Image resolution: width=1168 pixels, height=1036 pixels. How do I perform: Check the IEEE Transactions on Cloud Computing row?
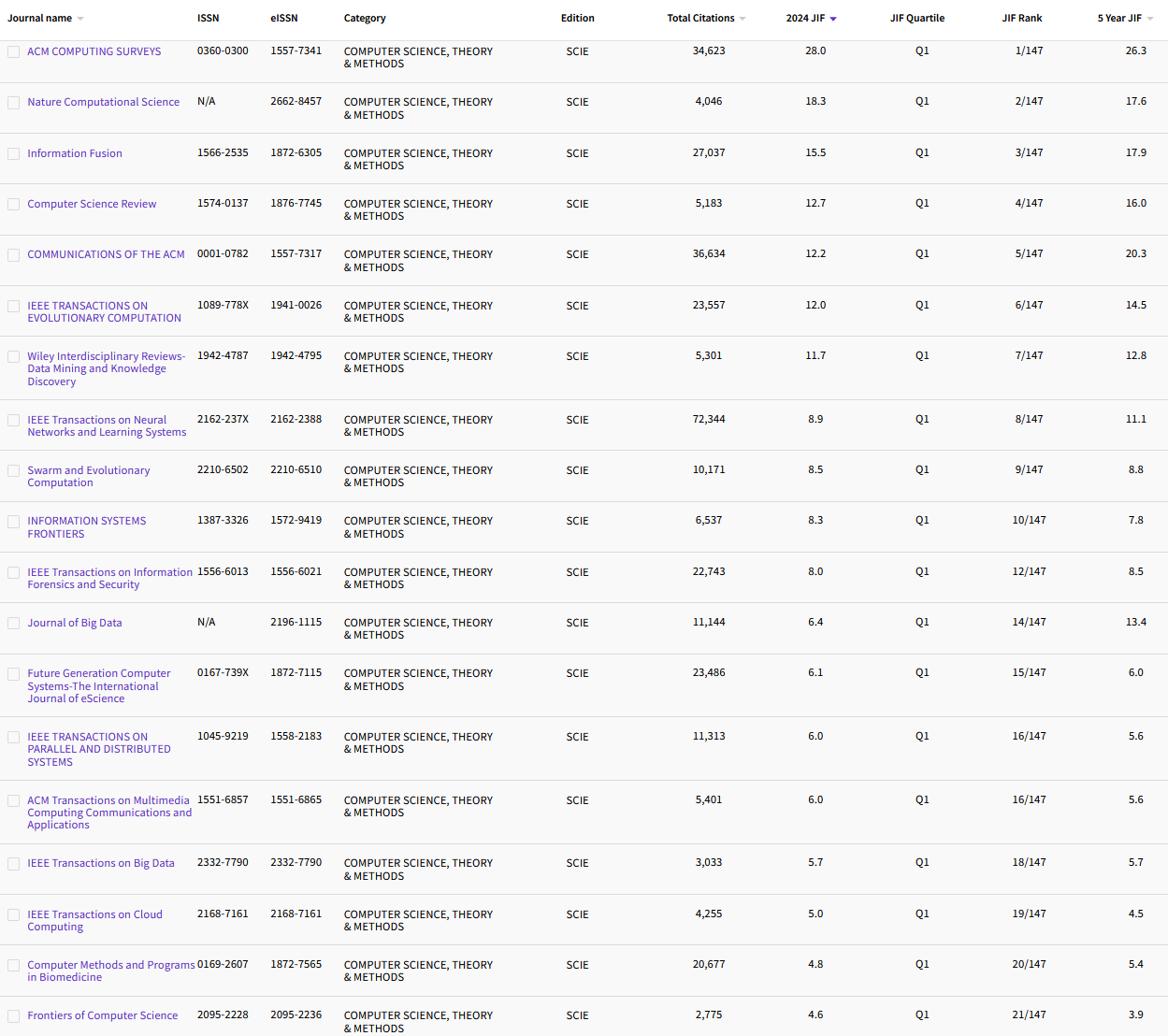pyautogui.click(x=13, y=914)
